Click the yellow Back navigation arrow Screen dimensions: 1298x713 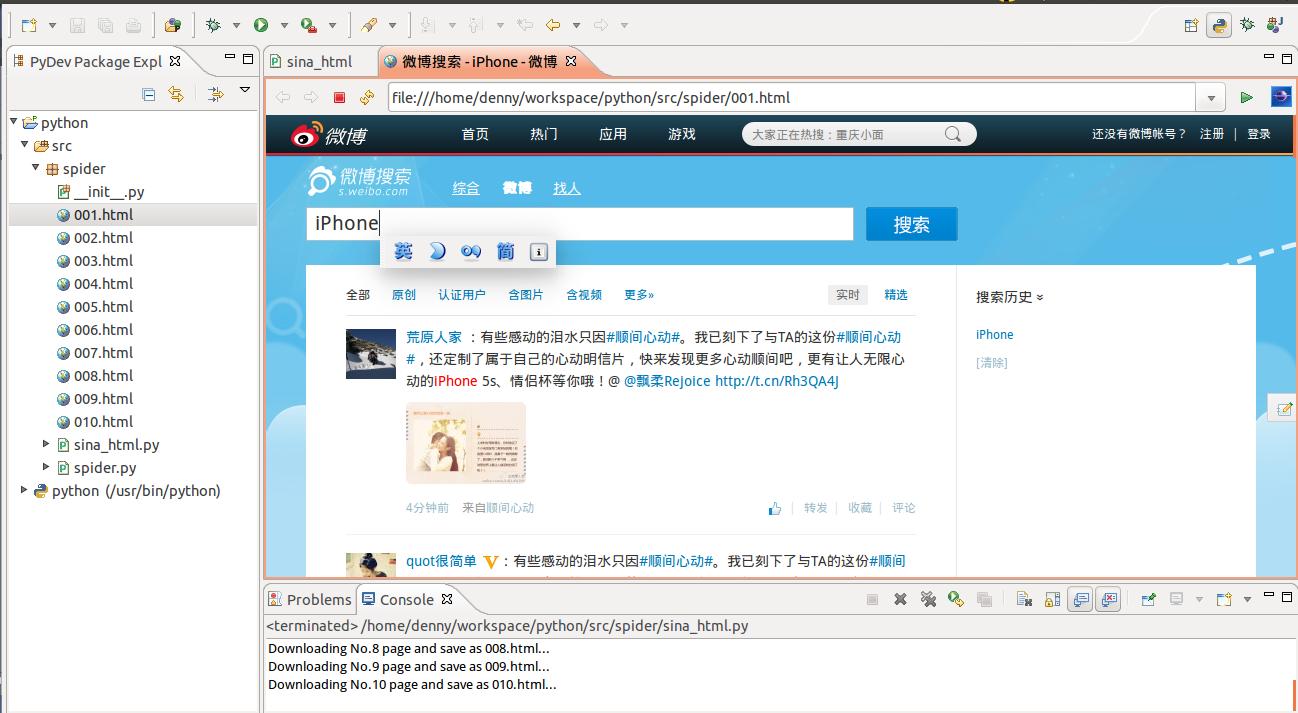pos(553,25)
